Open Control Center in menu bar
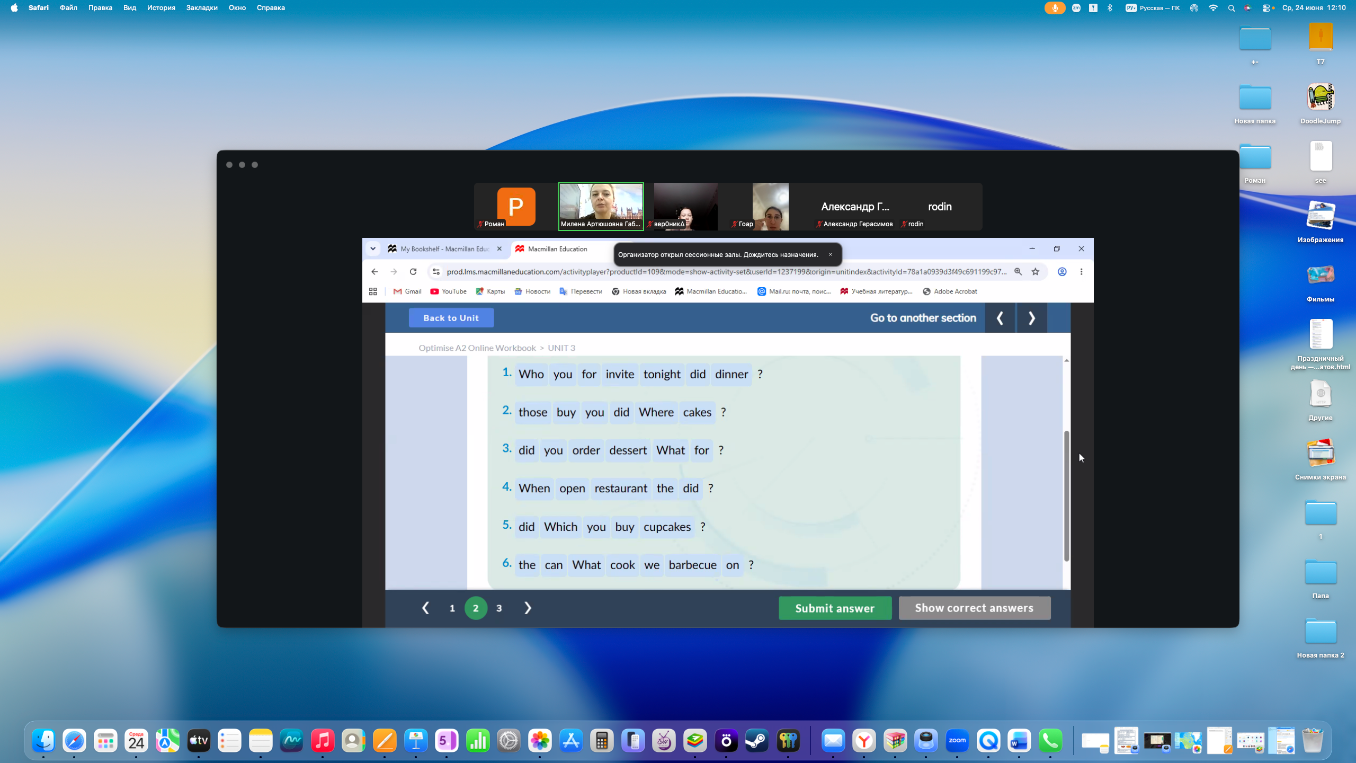This screenshot has height=763, width=1356. (x=1267, y=7)
